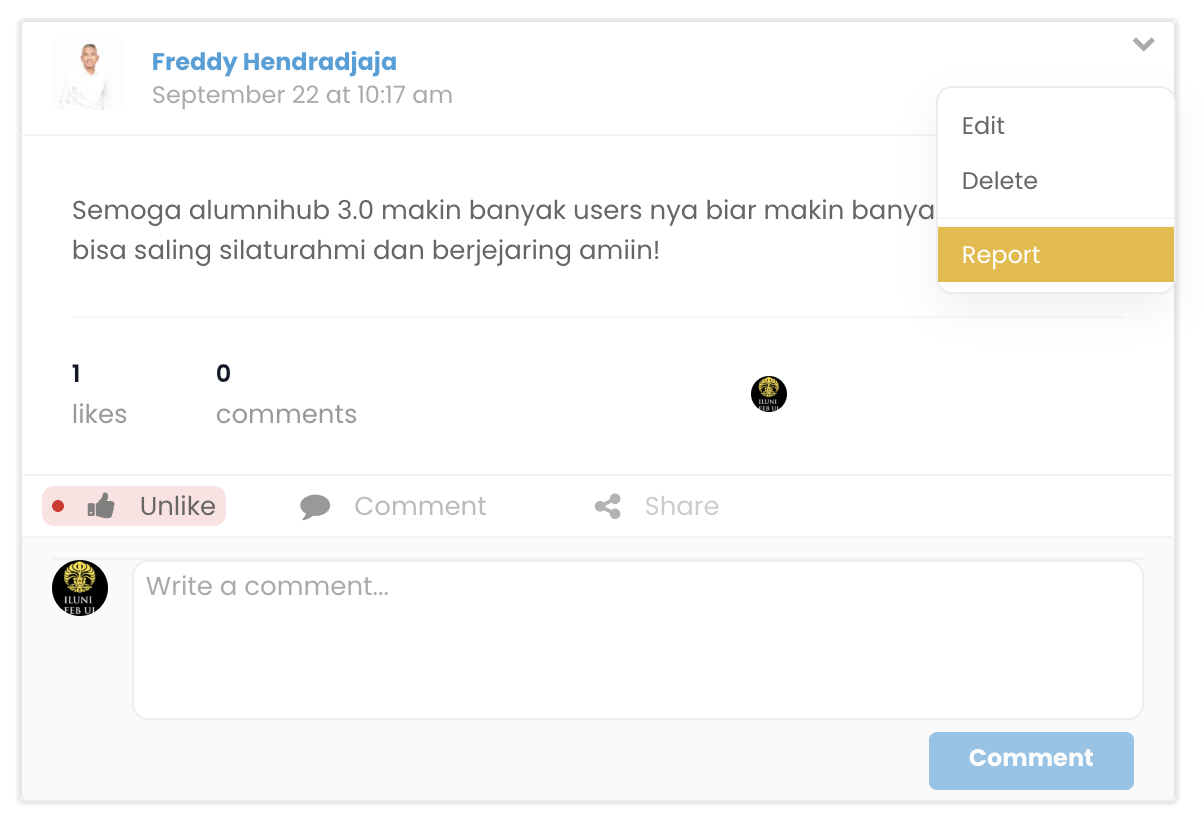
Task: Click the red dot on the Unlike button
Action: click(x=58, y=506)
